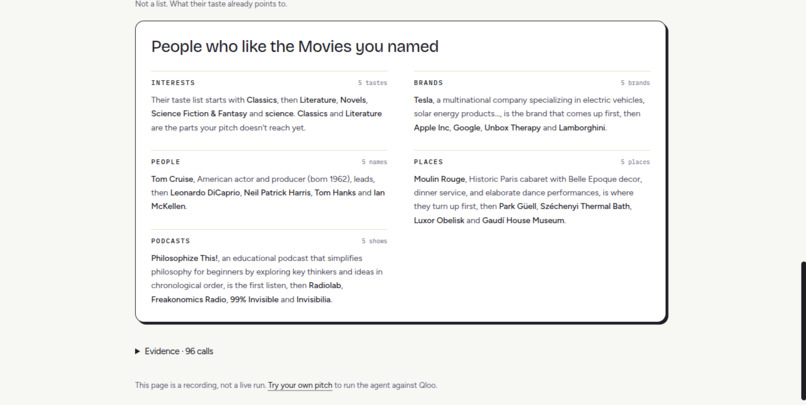Click the BRANDS section label
The image size is (806, 405).
(x=428, y=83)
